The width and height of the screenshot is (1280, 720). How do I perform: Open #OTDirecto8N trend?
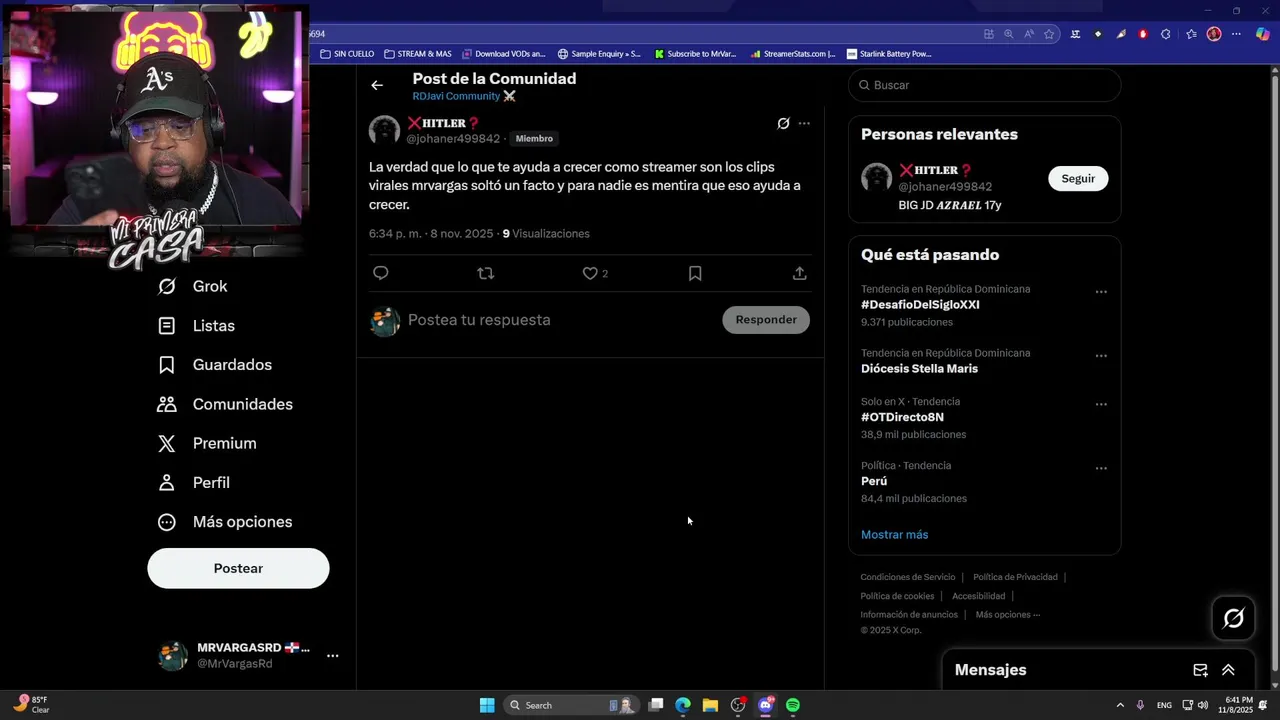point(902,417)
